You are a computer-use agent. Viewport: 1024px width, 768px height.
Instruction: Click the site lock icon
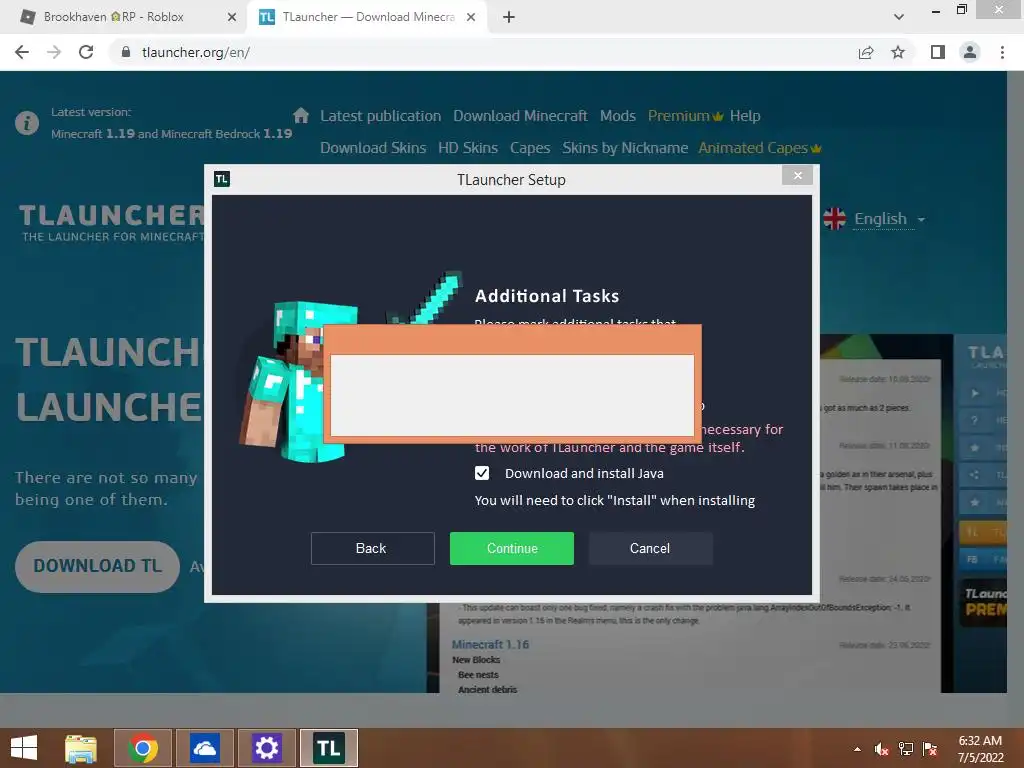pos(126,52)
